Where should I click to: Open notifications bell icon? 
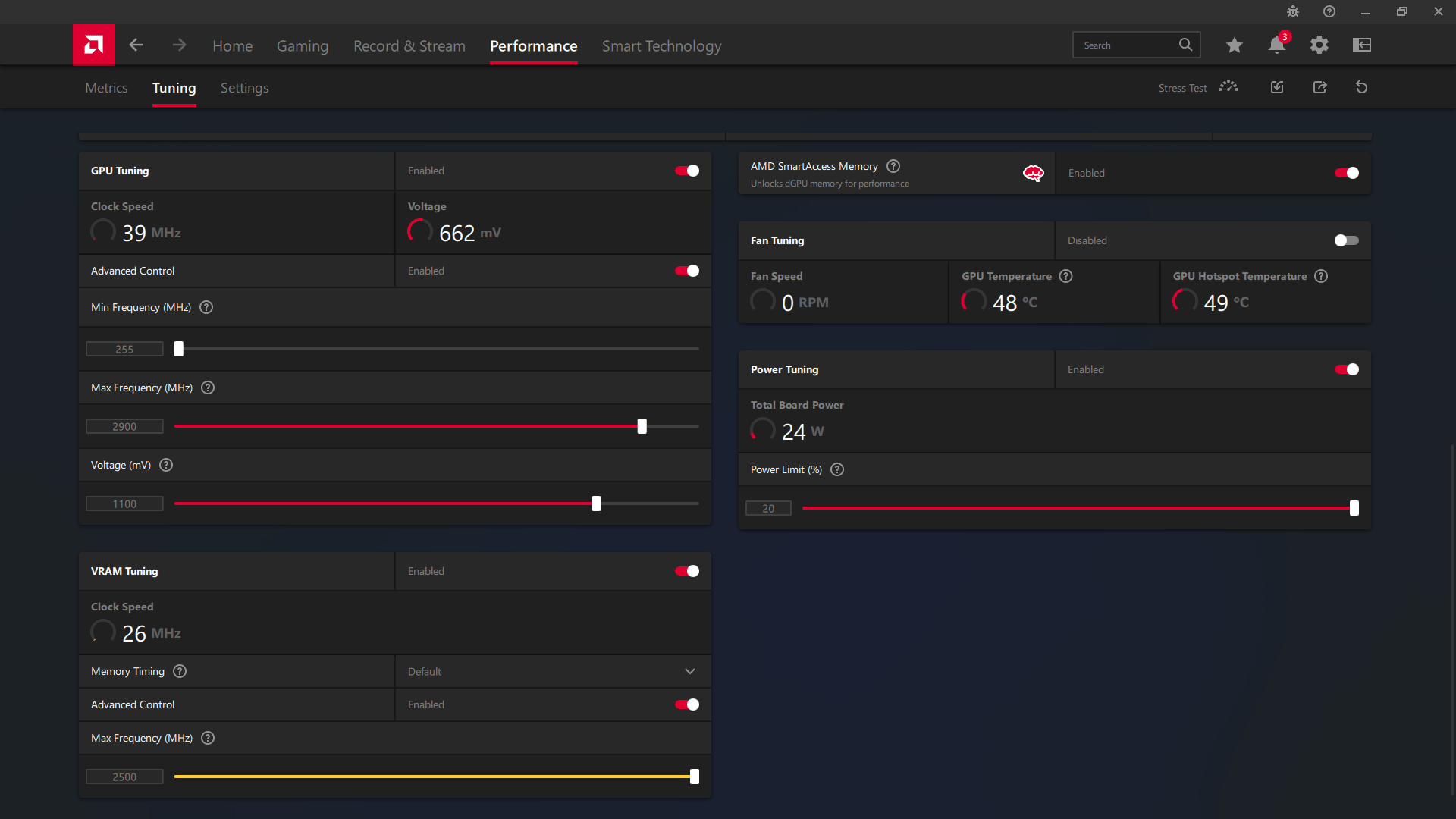(1277, 45)
